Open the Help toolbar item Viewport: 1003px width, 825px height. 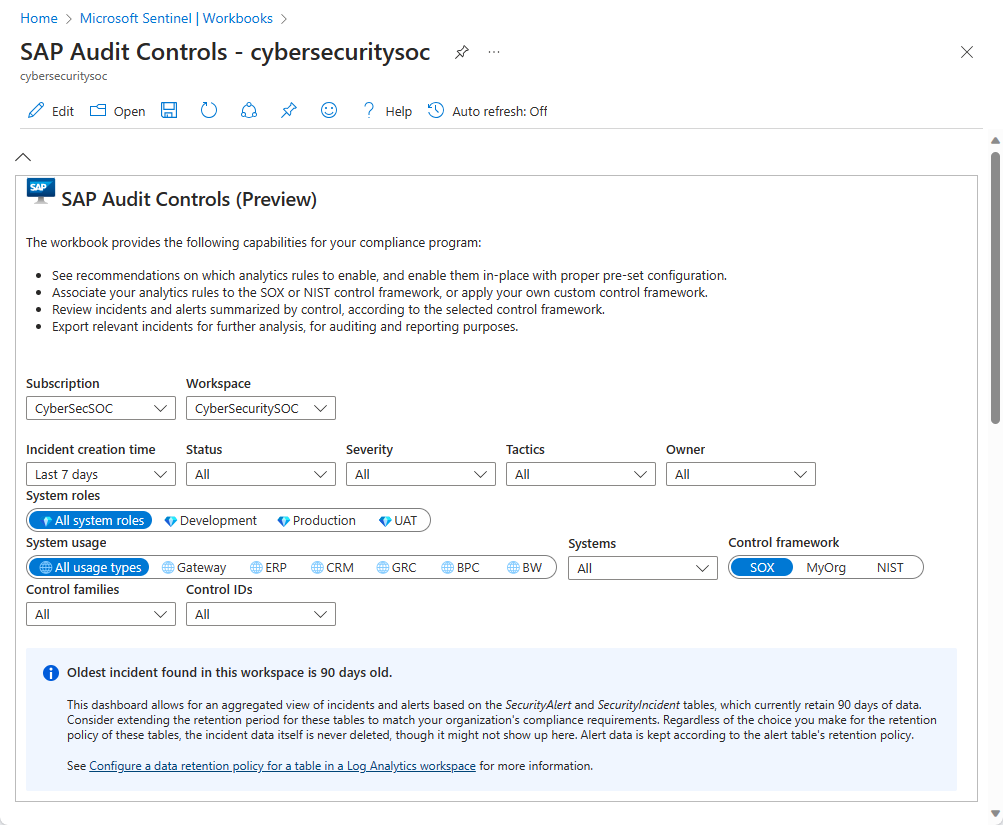[388, 111]
